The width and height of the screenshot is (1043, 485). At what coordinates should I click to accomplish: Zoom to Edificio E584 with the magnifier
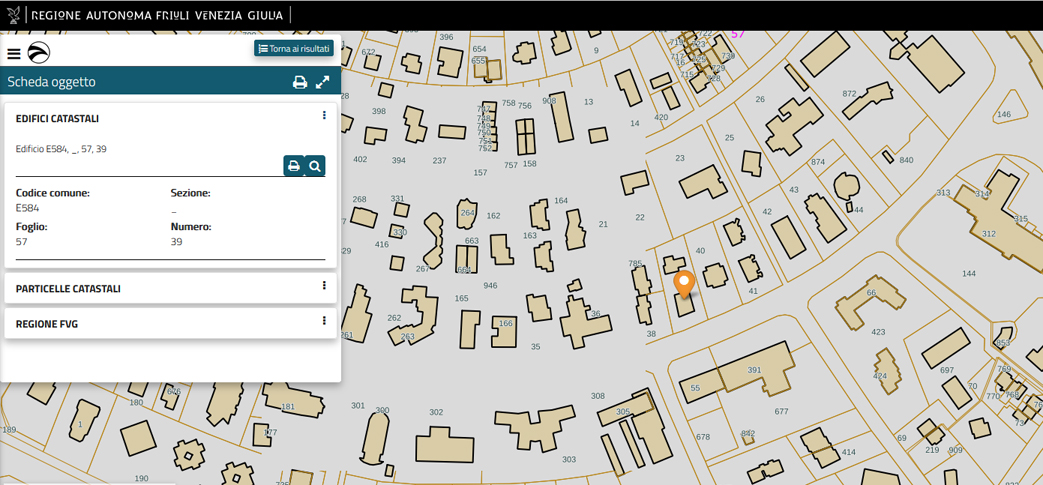coord(315,166)
